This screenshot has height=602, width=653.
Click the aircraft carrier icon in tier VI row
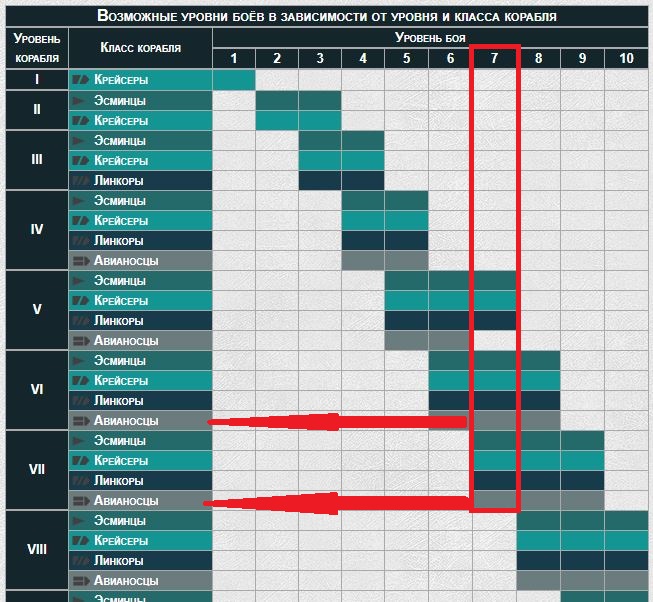[81, 421]
